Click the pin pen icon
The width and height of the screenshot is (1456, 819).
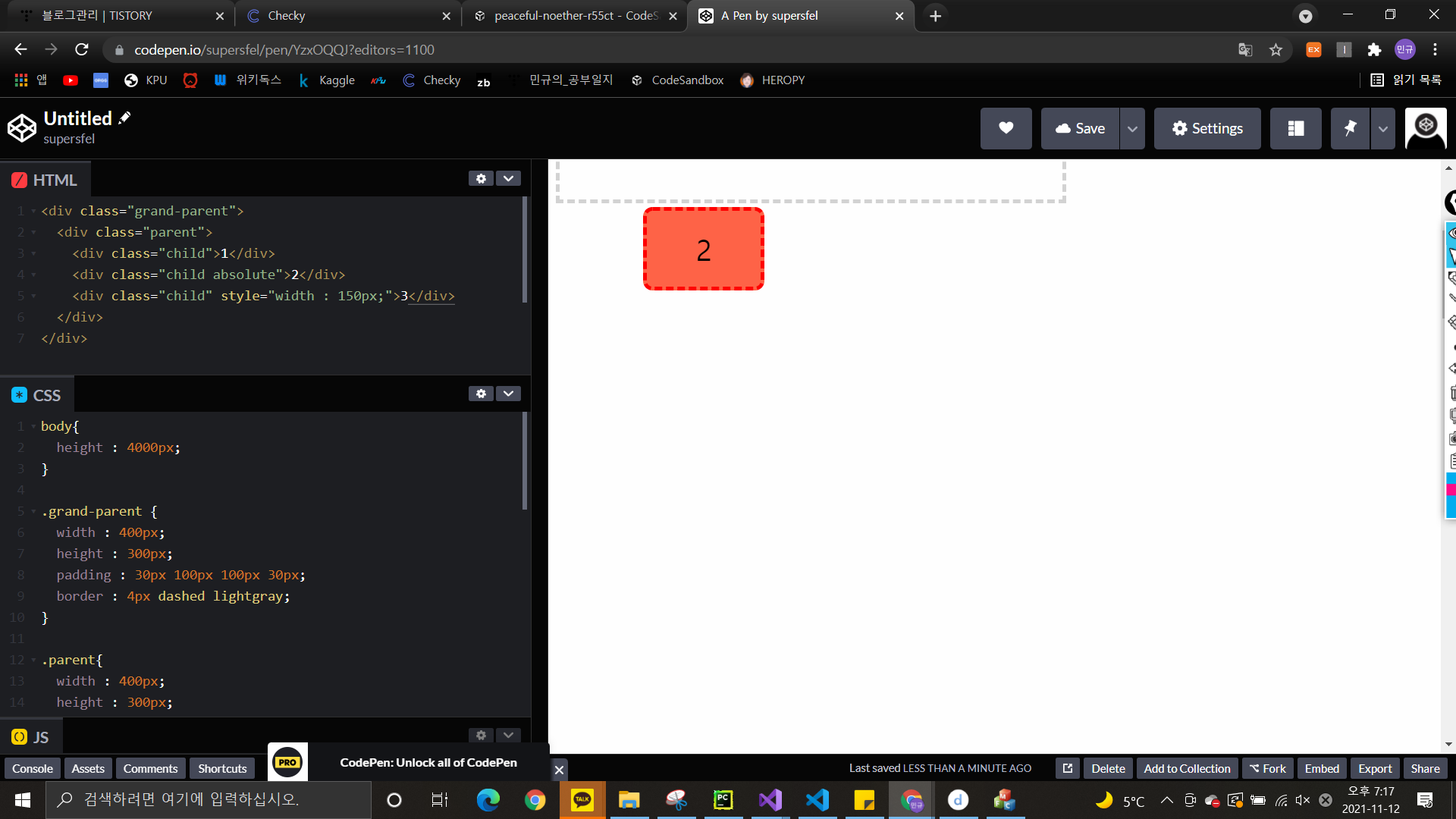pyautogui.click(x=1350, y=128)
